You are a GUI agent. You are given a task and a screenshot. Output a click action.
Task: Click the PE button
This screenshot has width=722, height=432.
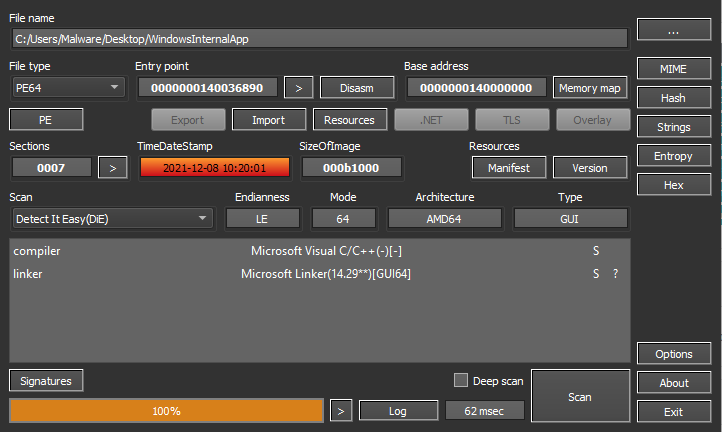click(x=46, y=120)
